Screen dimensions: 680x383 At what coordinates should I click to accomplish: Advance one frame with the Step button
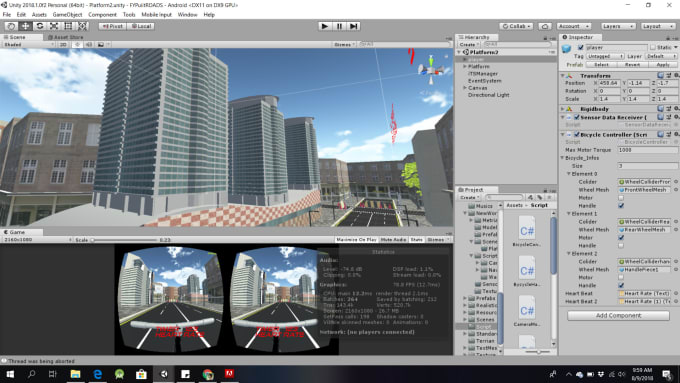pyautogui.click(x=354, y=26)
